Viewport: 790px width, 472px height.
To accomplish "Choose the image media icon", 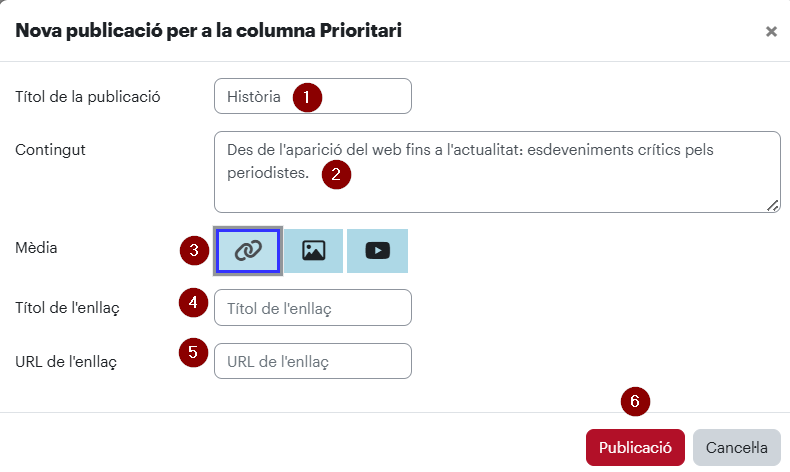I will click(313, 251).
